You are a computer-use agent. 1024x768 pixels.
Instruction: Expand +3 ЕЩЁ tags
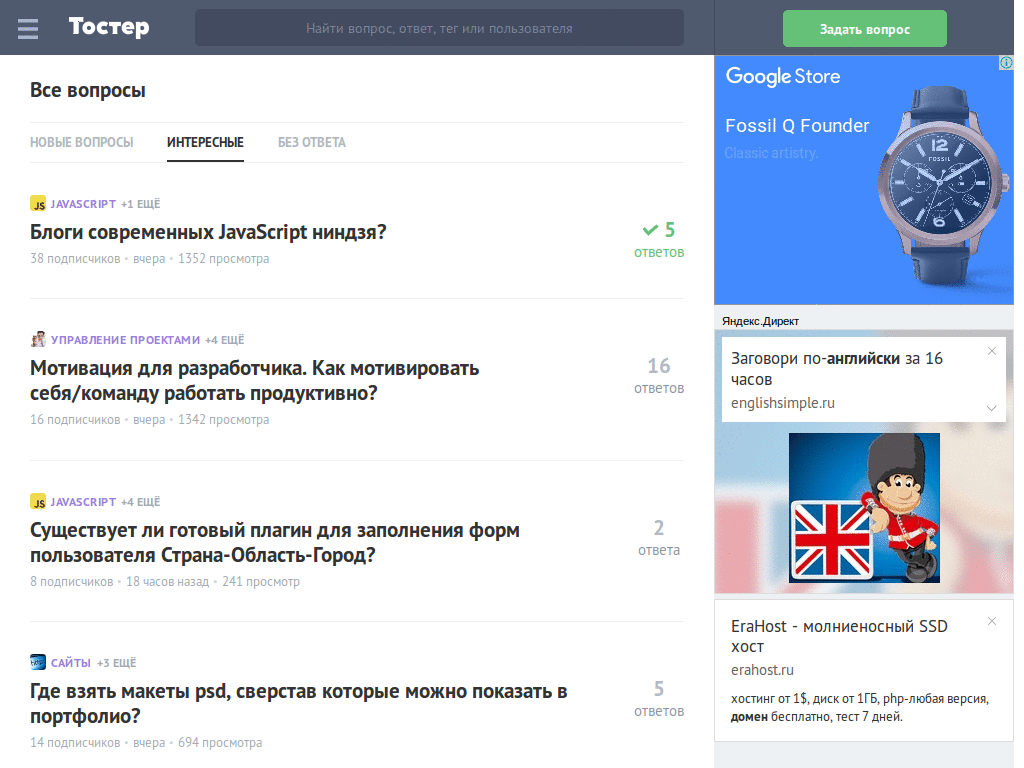pyautogui.click(x=117, y=664)
